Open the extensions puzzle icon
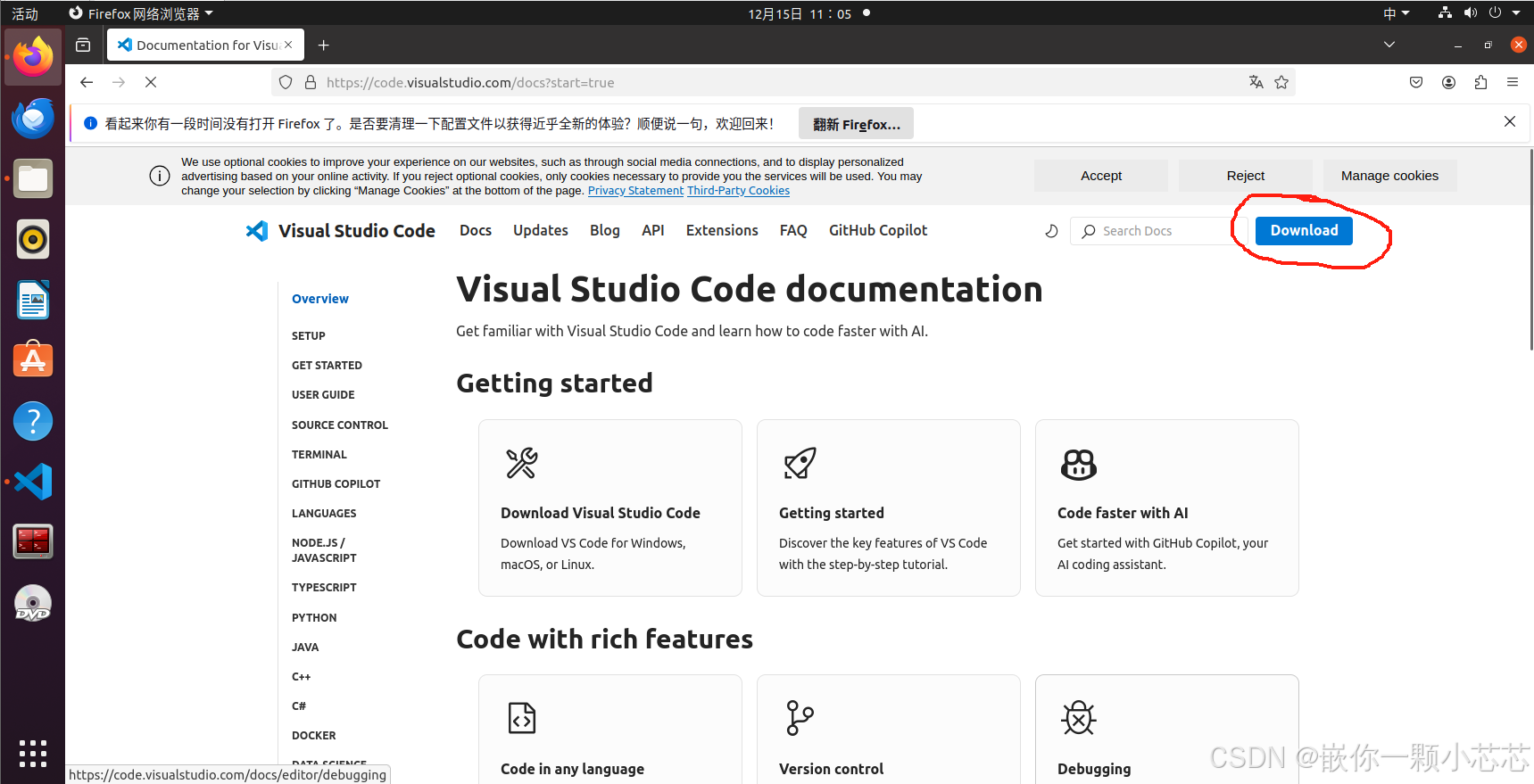Screen dimensions: 1534x784 (x=1480, y=82)
